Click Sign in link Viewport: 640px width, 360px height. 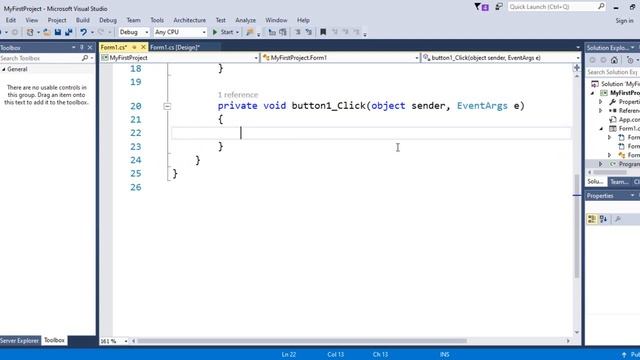pos(624,20)
